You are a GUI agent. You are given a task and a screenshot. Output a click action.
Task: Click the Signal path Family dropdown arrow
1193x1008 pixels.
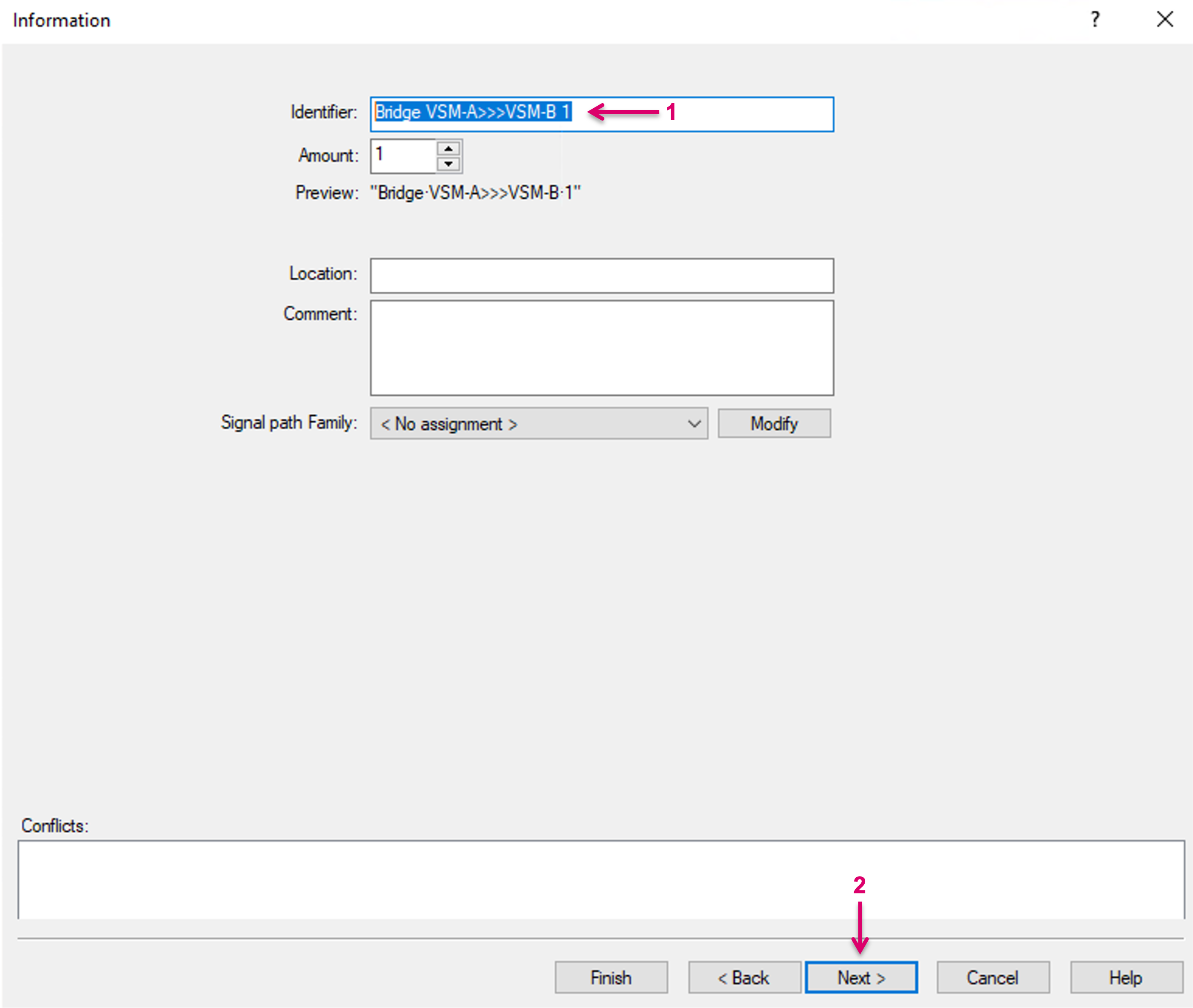[694, 423]
